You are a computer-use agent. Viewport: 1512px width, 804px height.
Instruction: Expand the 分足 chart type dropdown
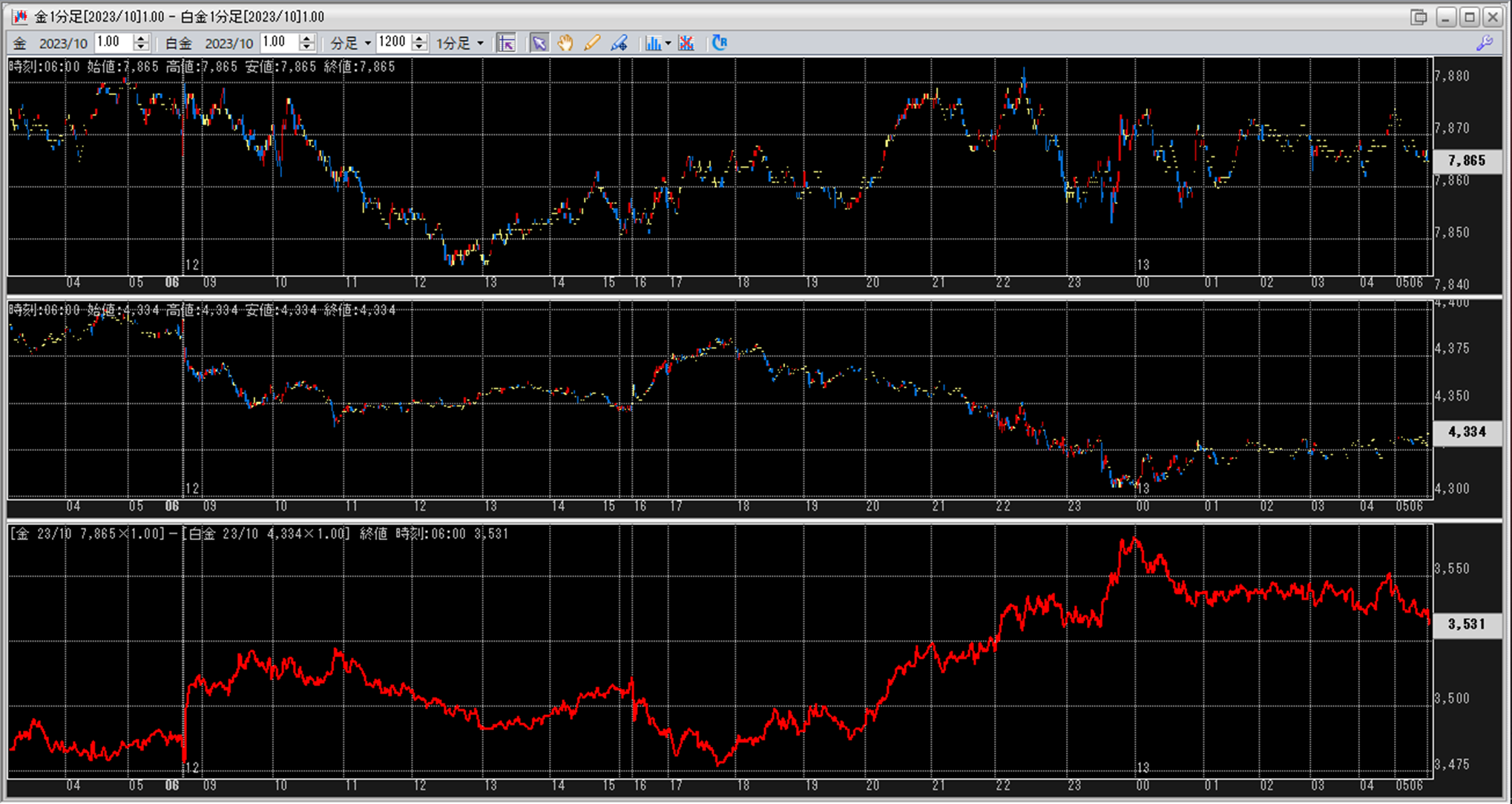pyautogui.click(x=367, y=43)
